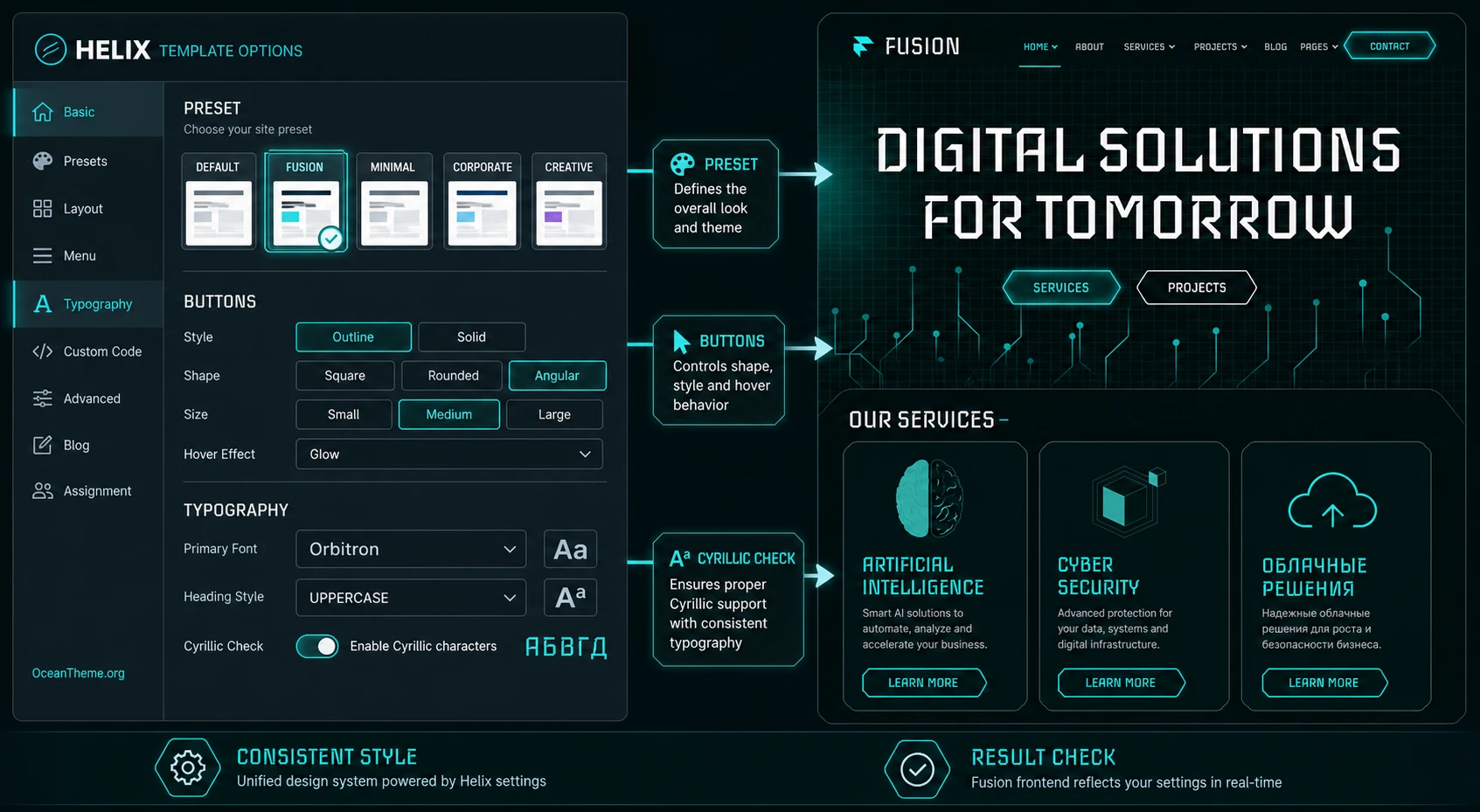Toggle the Enable Cyrillic characters switch
The width and height of the screenshot is (1480, 812).
click(x=317, y=646)
